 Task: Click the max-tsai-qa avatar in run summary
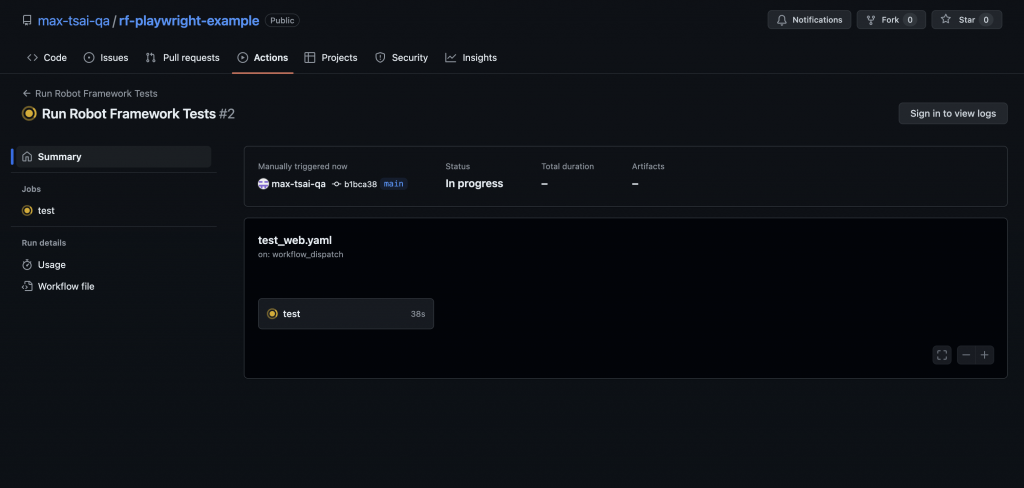point(263,184)
